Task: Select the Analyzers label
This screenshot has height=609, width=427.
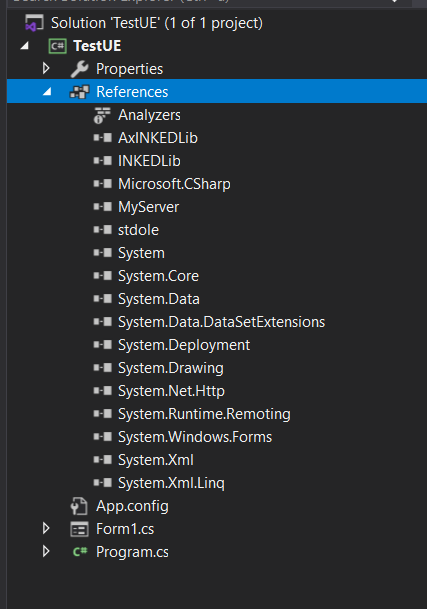Action: pyautogui.click(x=149, y=115)
